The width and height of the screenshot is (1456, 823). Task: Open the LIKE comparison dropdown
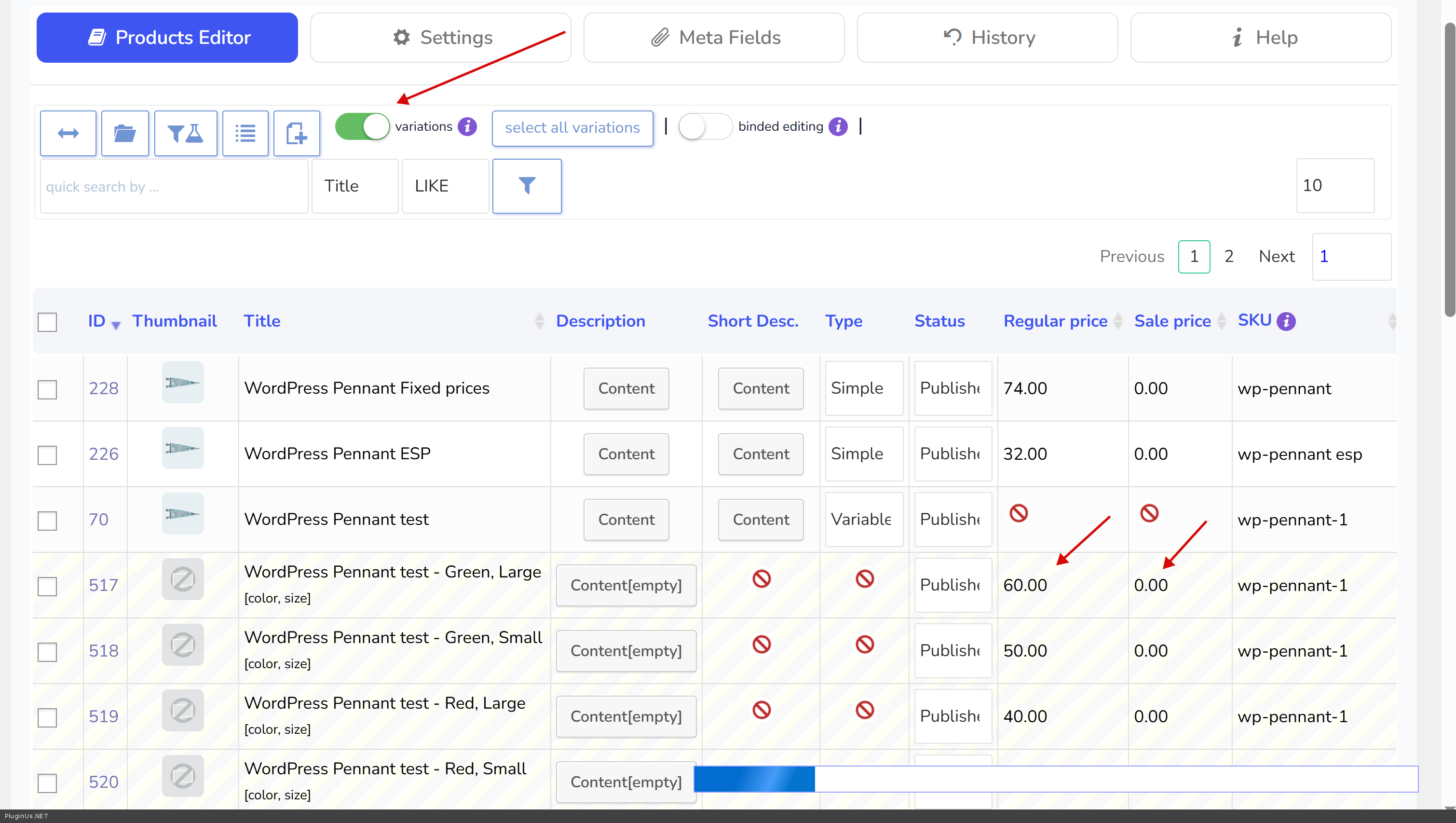[x=445, y=186]
